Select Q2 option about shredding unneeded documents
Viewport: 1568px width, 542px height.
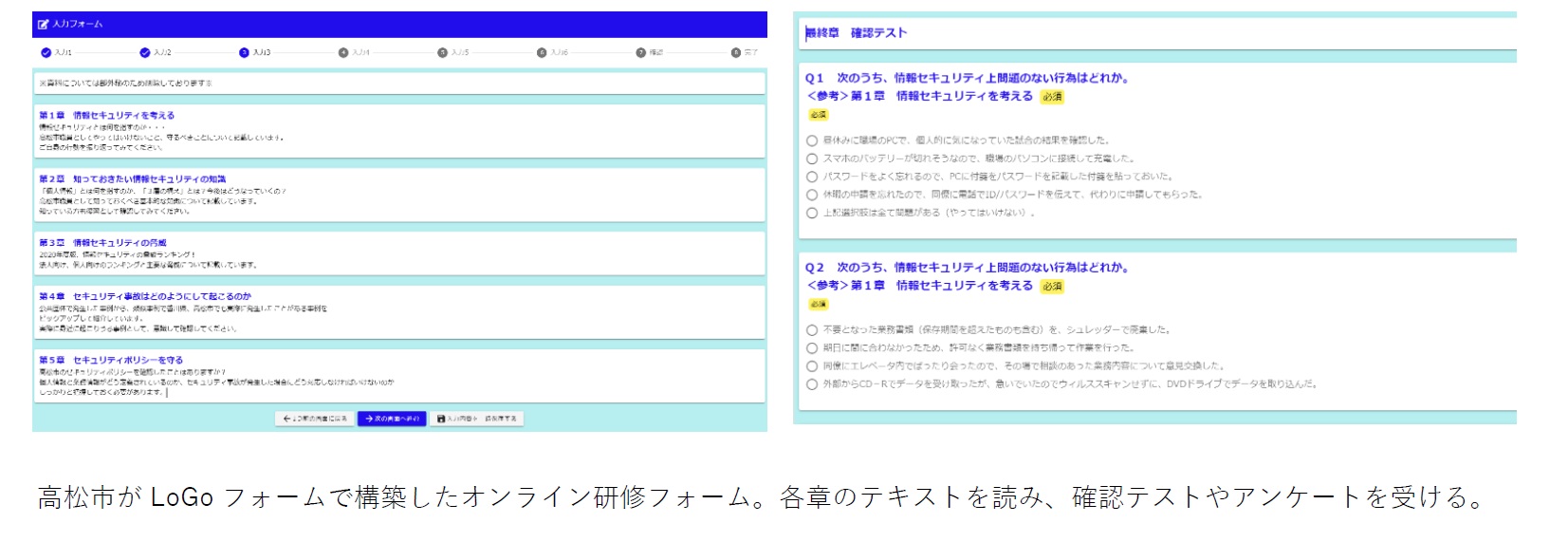(x=812, y=330)
